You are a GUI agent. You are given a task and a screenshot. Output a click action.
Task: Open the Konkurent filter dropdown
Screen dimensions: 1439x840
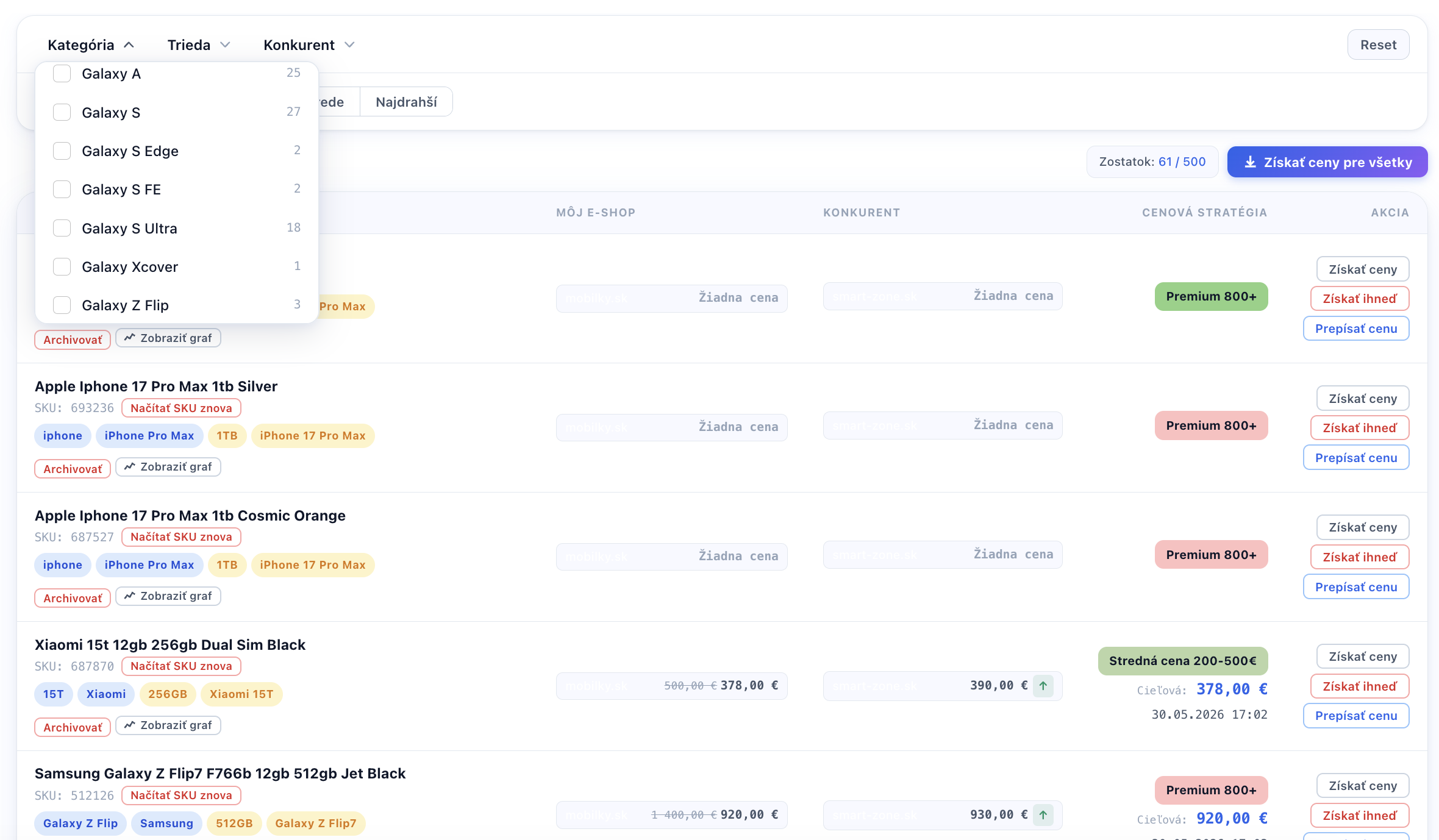click(x=309, y=45)
